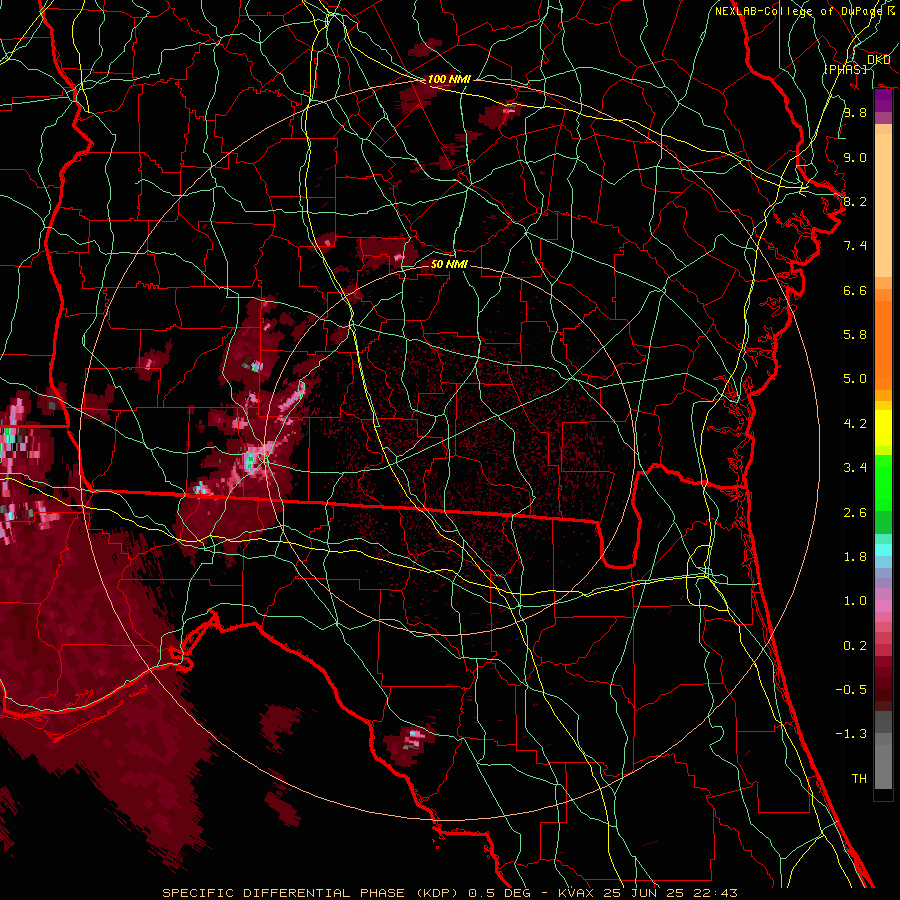This screenshot has width=900, height=900.
Task: Pick the pink band in the color bar
Action: click(883, 606)
